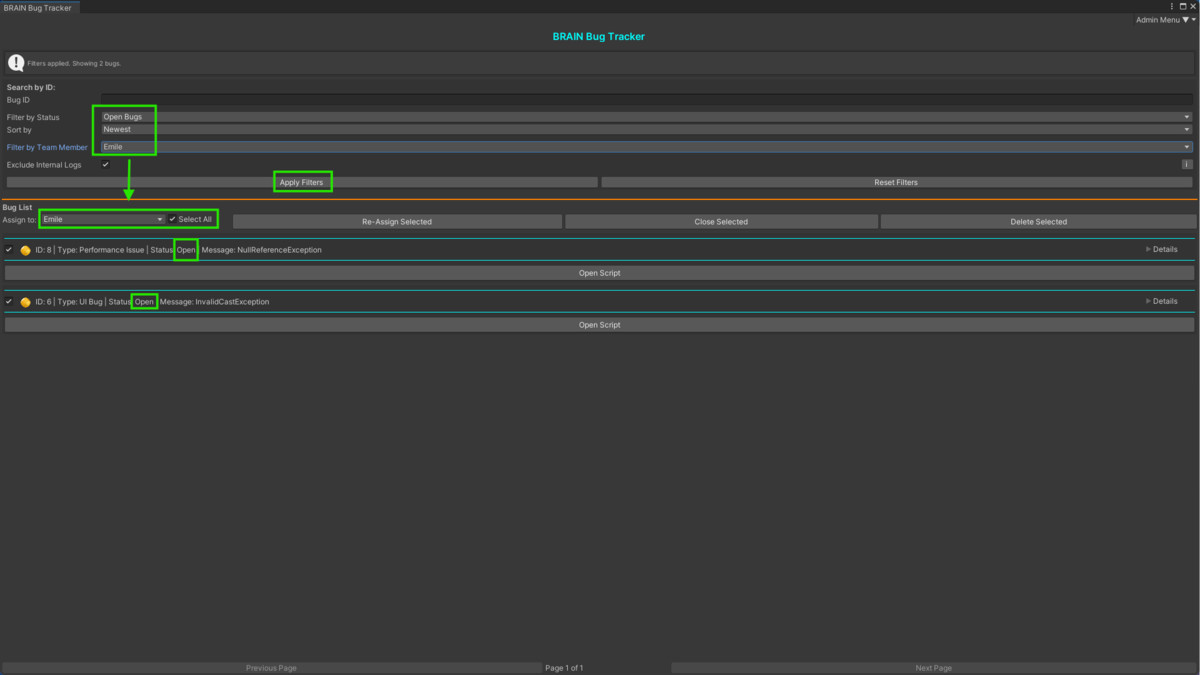Viewport: 1200px width, 675px height.
Task: Click the "Message: NullReferenceException" text
Action: coord(262,250)
